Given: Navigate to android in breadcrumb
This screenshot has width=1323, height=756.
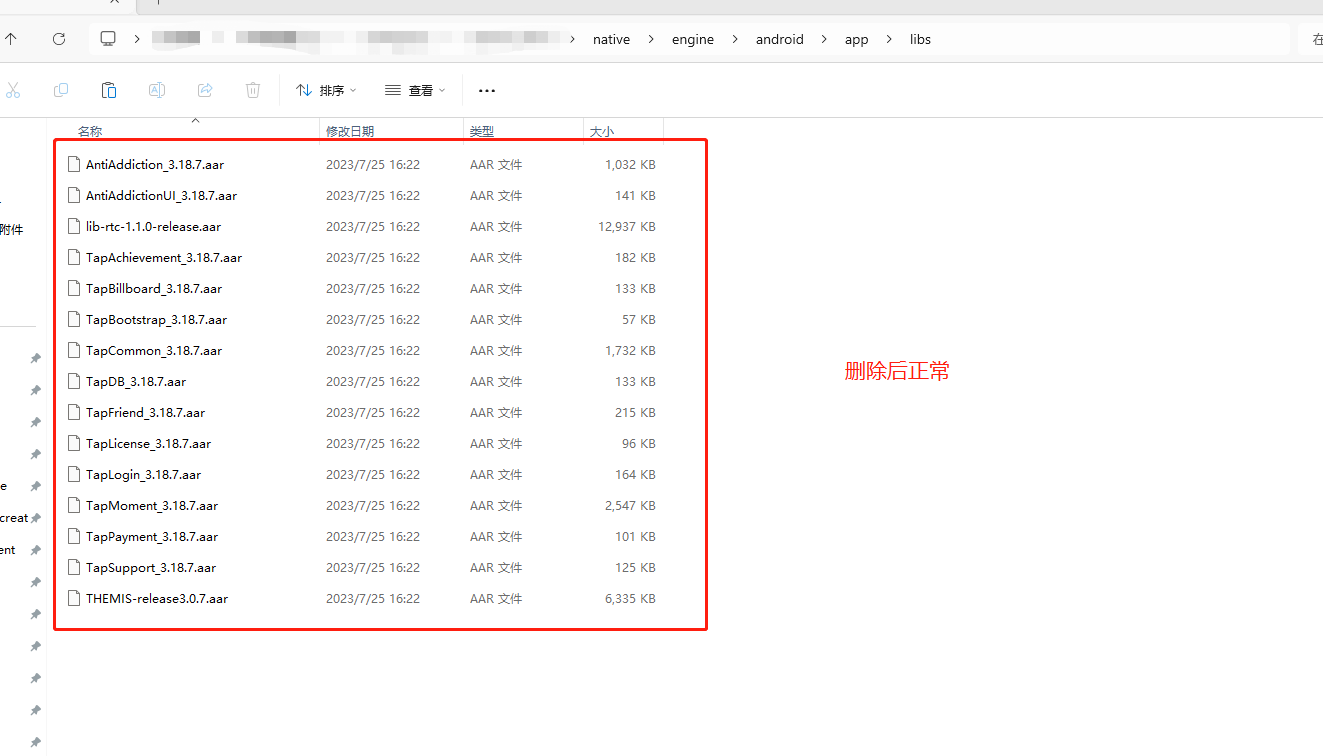Looking at the screenshot, I should [x=780, y=39].
